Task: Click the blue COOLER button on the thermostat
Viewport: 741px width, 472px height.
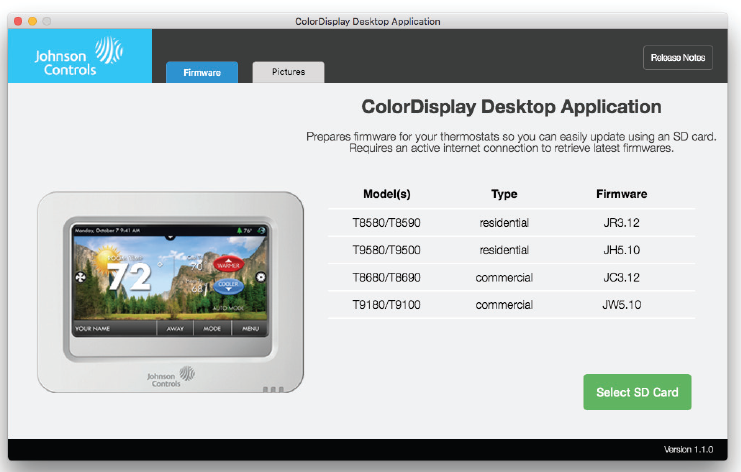Action: (x=228, y=285)
